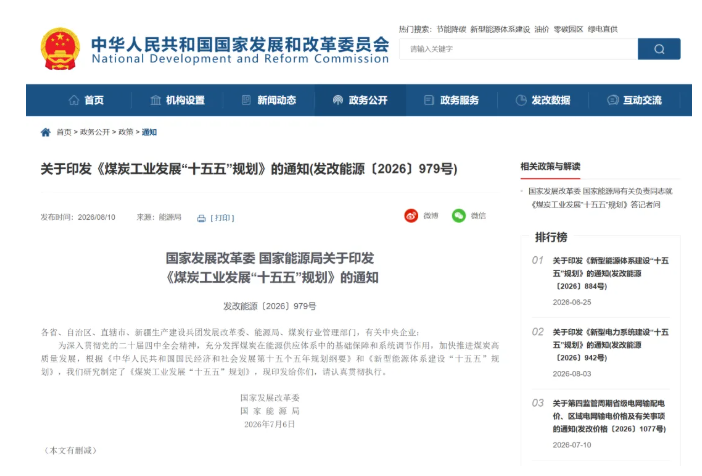Click the [打印] print link
This screenshot has height=476, width=702.
[223, 218]
